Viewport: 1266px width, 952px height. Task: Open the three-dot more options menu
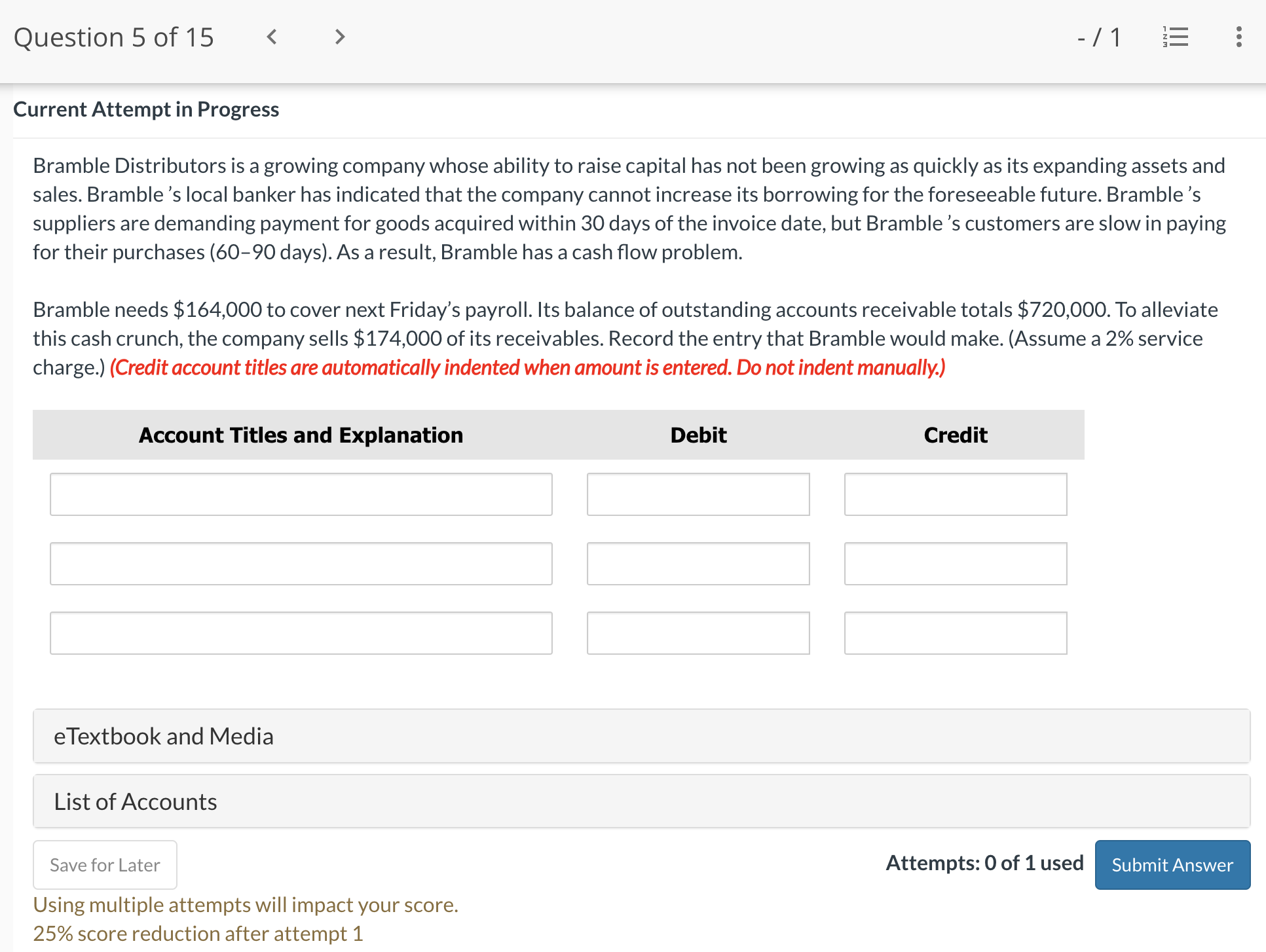(1238, 37)
